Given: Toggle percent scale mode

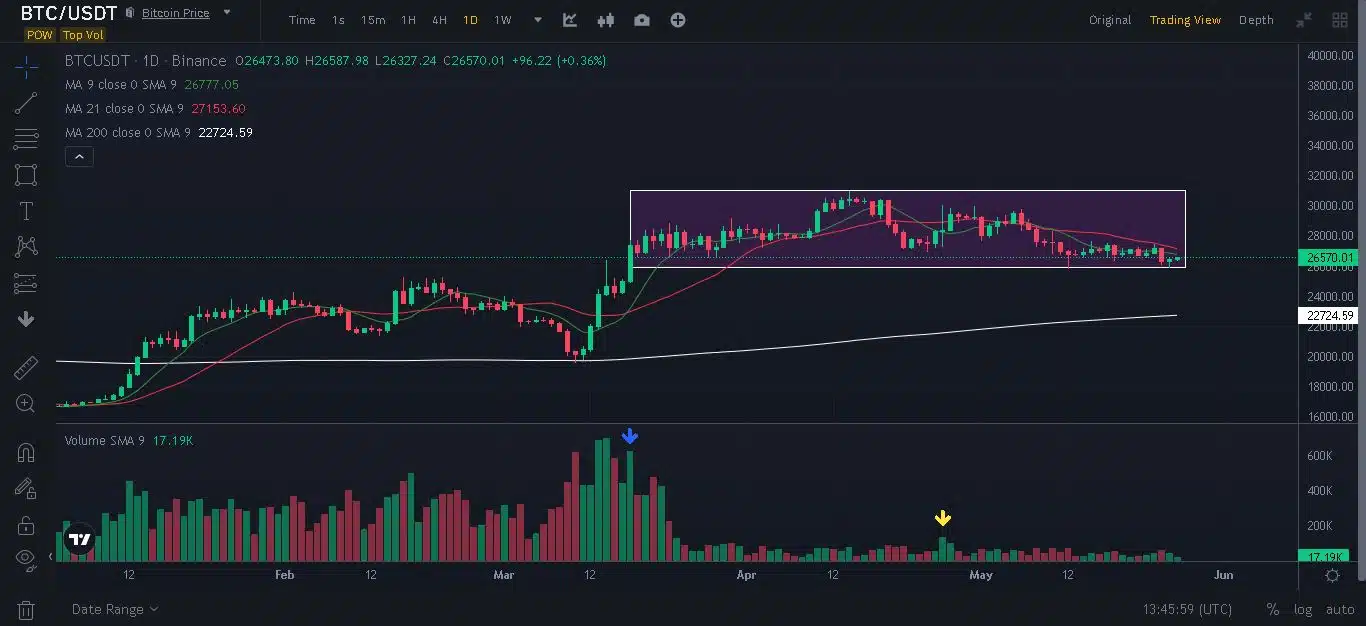Looking at the screenshot, I should pyautogui.click(x=1272, y=609).
